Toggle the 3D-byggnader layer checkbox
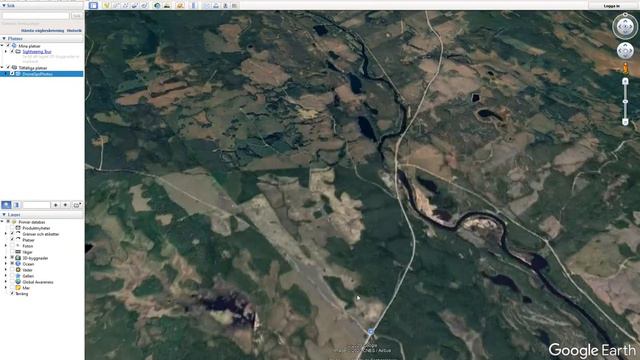 click(x=12, y=258)
